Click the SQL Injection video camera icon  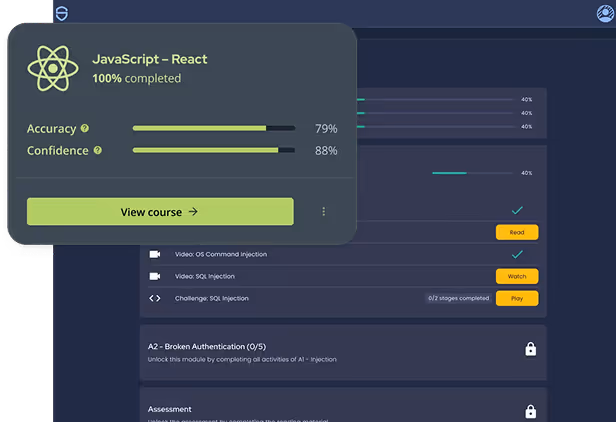point(155,276)
